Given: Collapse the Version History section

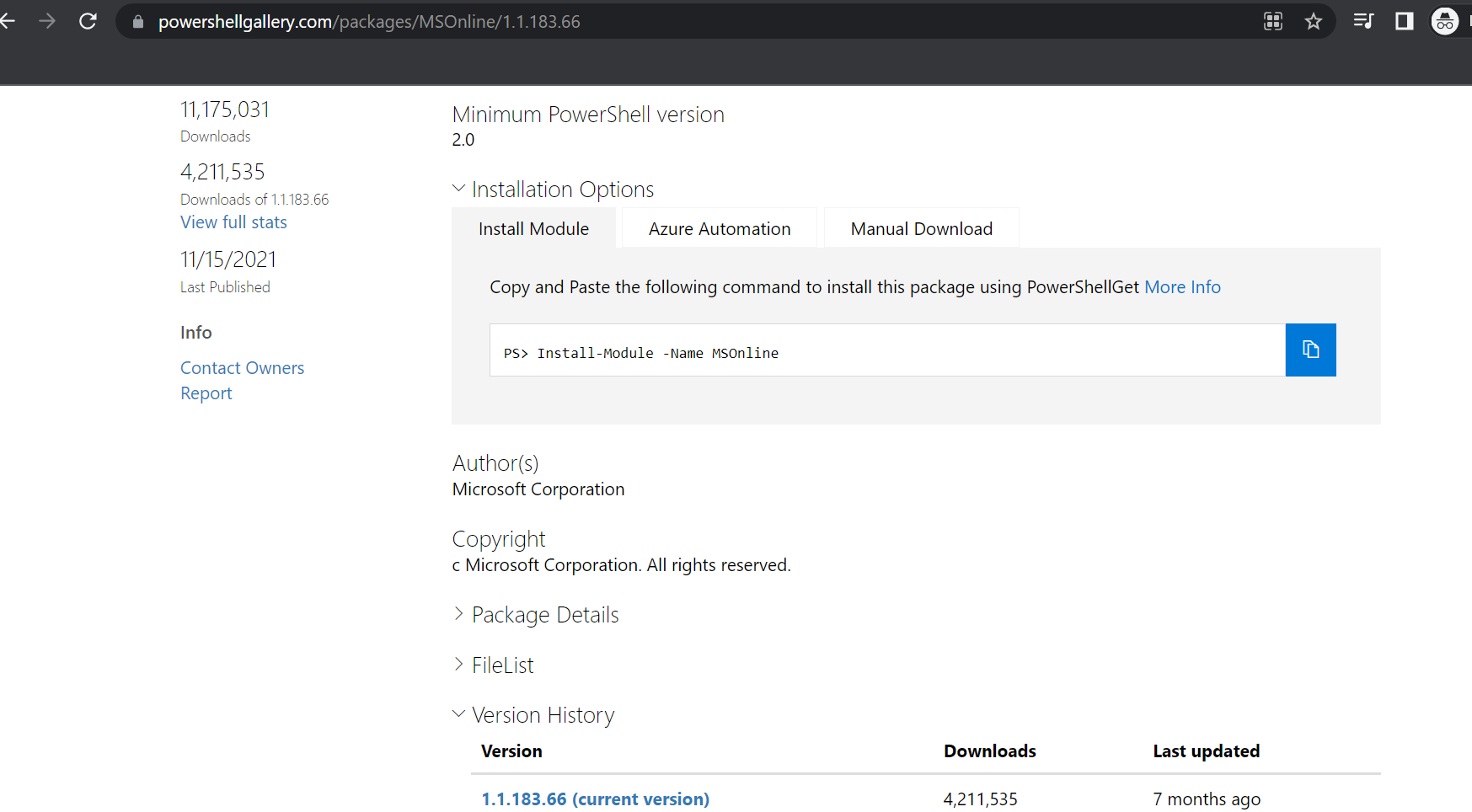Looking at the screenshot, I should [533, 715].
